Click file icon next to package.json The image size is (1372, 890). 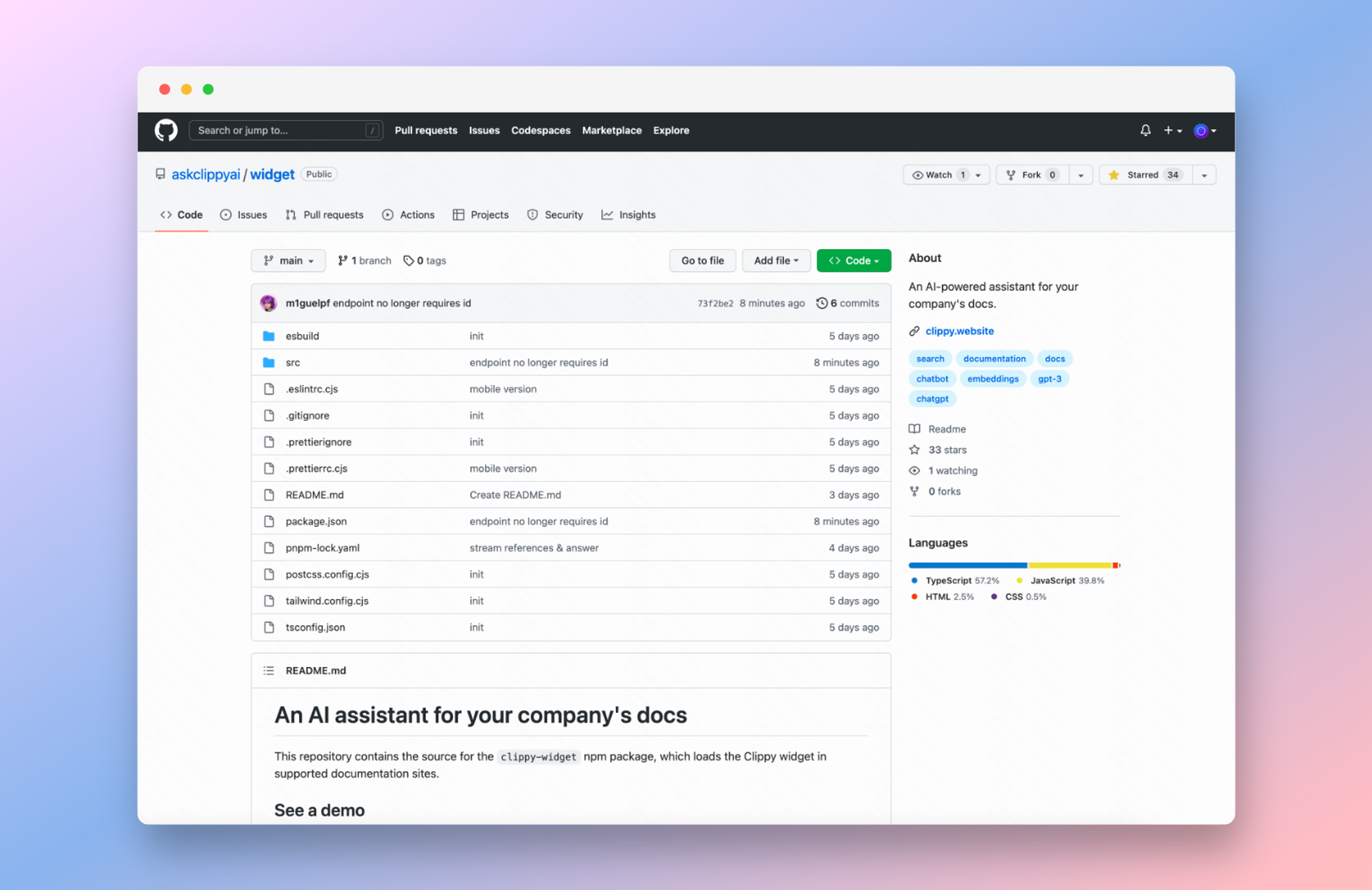pos(269,522)
